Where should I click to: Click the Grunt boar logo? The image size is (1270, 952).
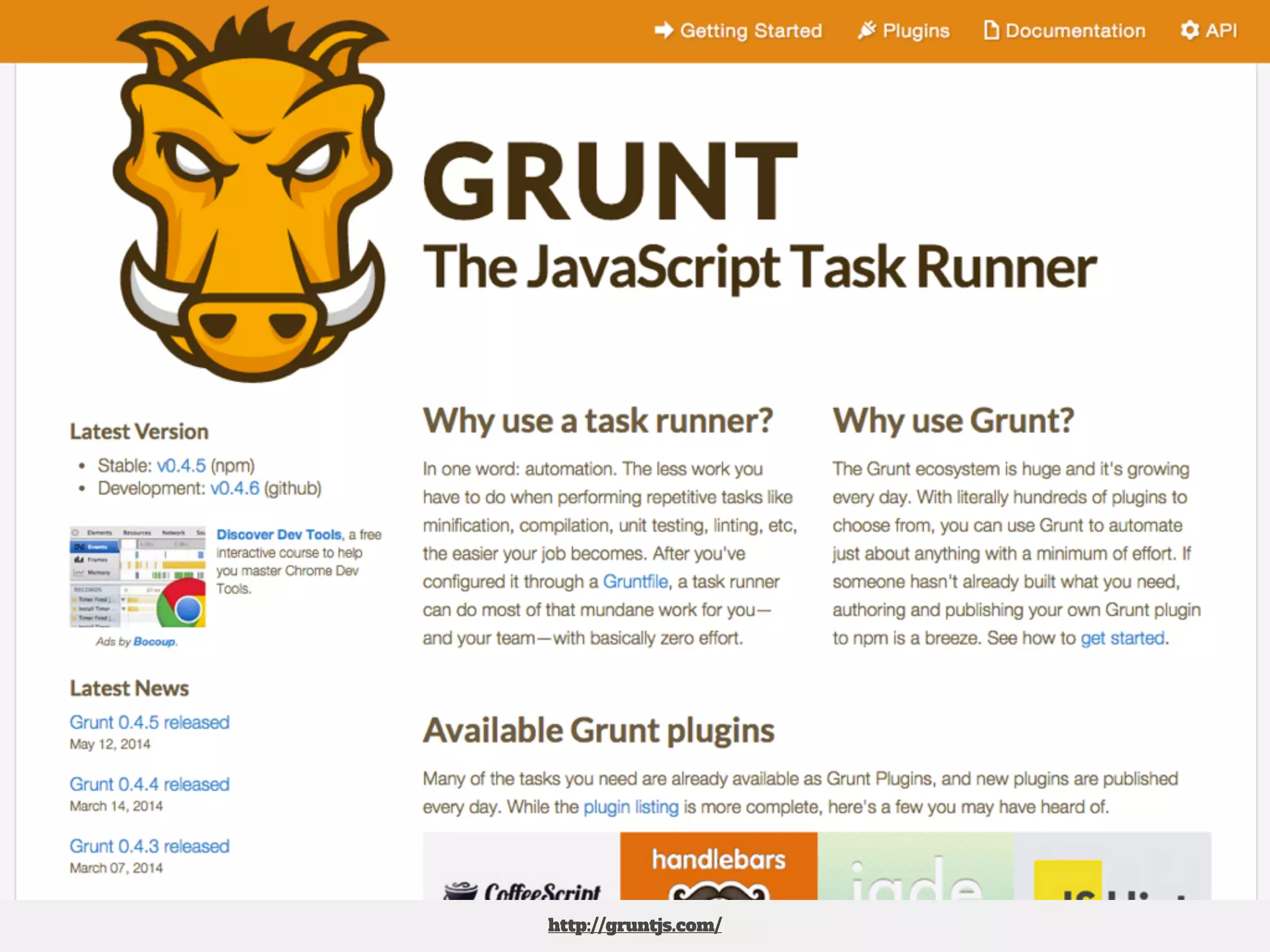(x=252, y=195)
